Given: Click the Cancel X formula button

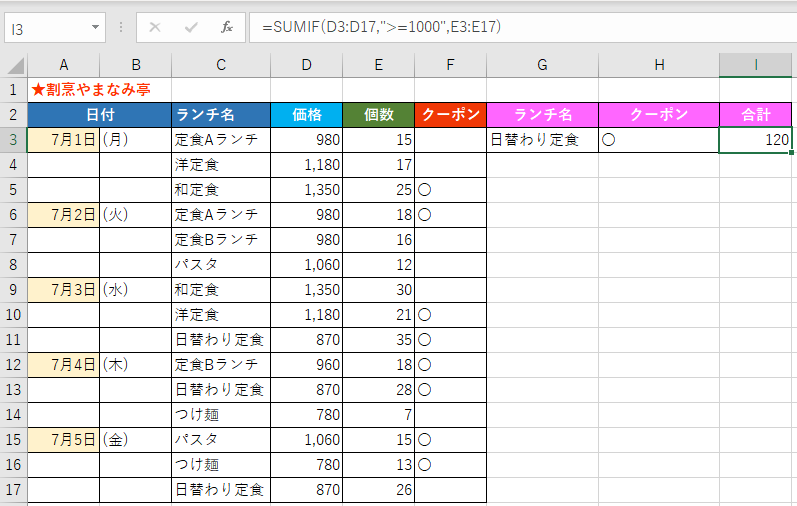Looking at the screenshot, I should 155,27.
